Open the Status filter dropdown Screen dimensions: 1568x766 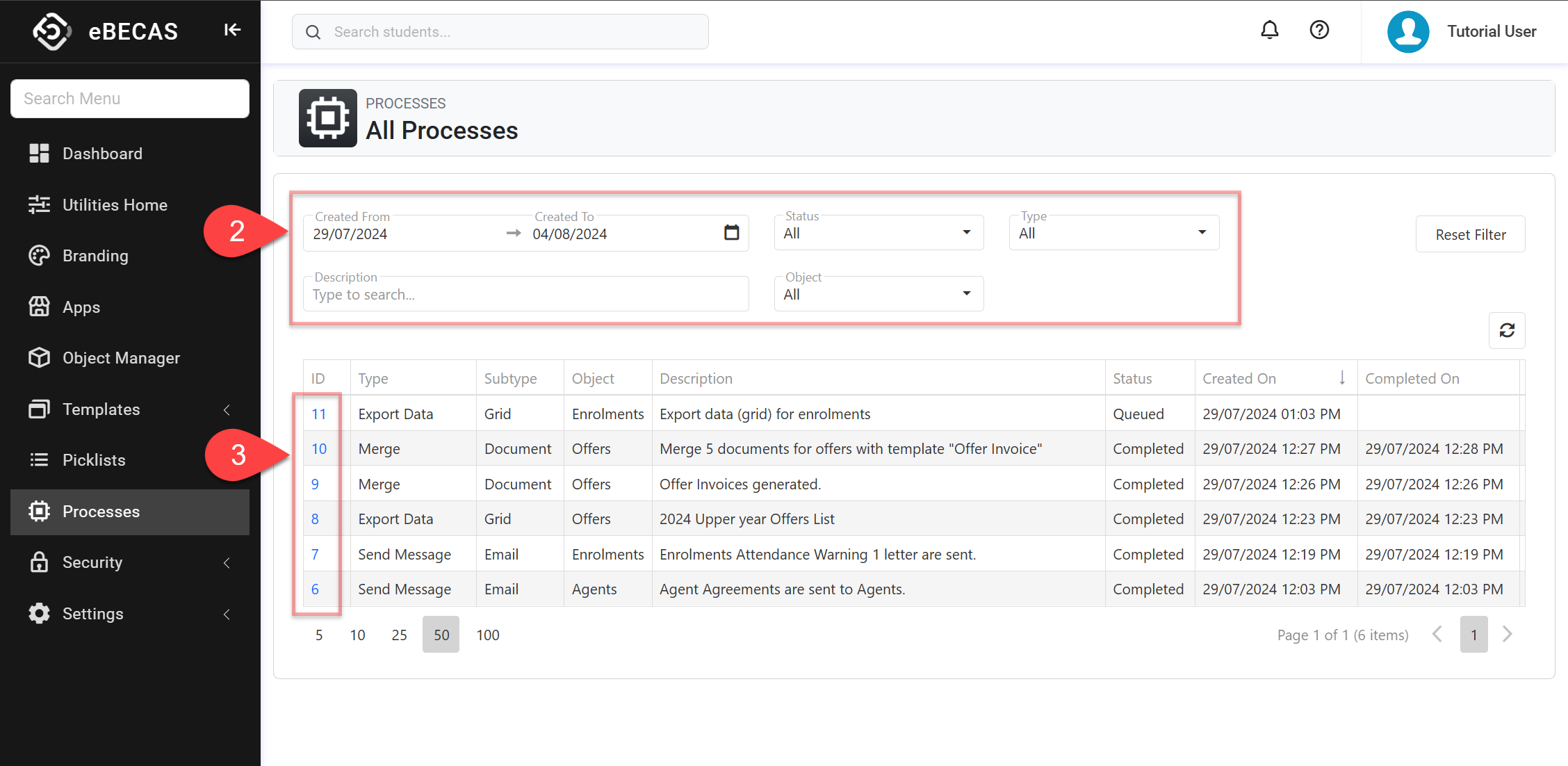click(x=878, y=233)
